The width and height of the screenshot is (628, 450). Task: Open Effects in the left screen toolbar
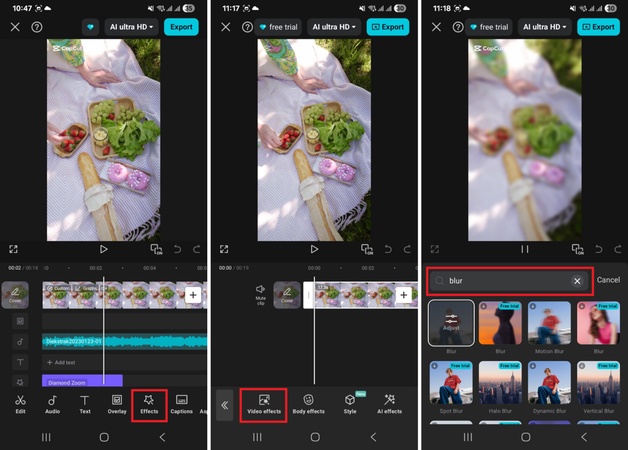(149, 403)
